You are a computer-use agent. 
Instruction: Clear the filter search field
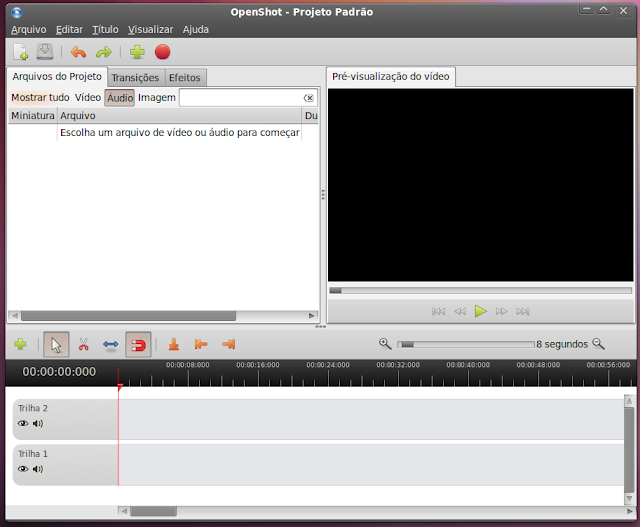[309, 98]
